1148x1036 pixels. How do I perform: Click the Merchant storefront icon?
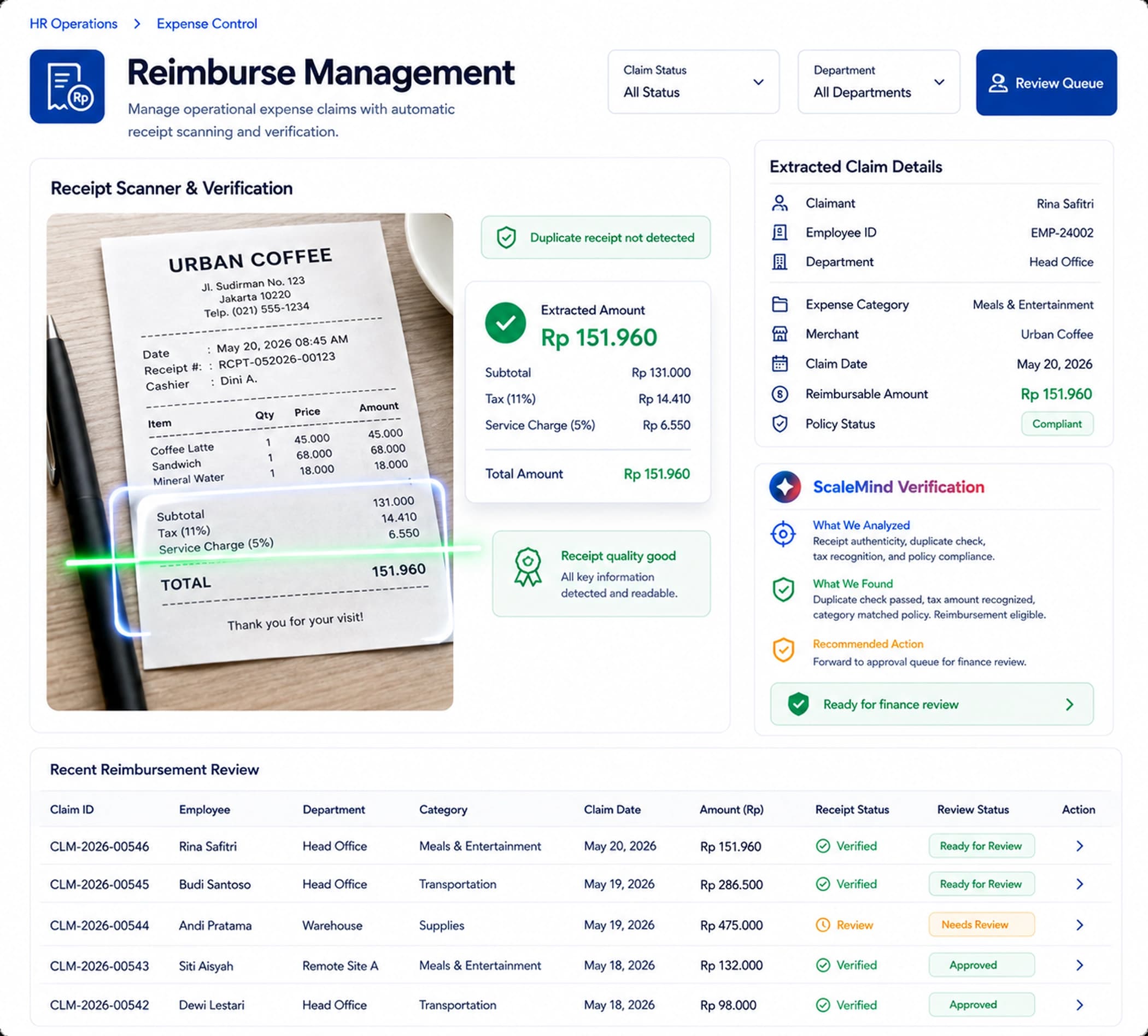click(780, 334)
